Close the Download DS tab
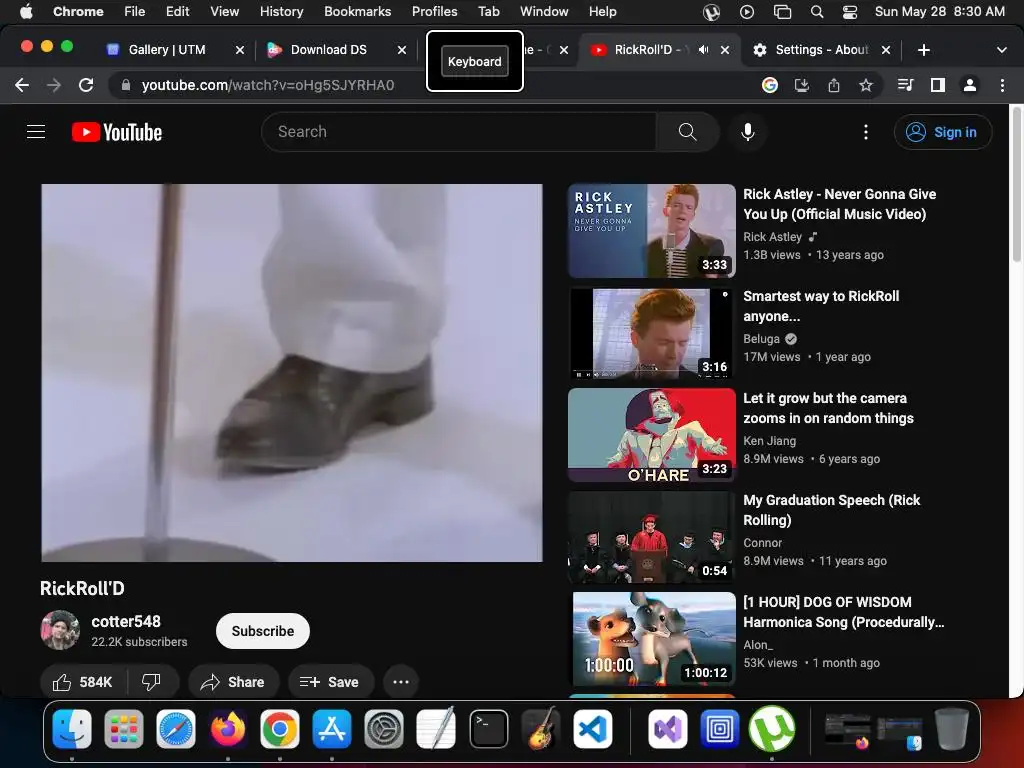 402,50
